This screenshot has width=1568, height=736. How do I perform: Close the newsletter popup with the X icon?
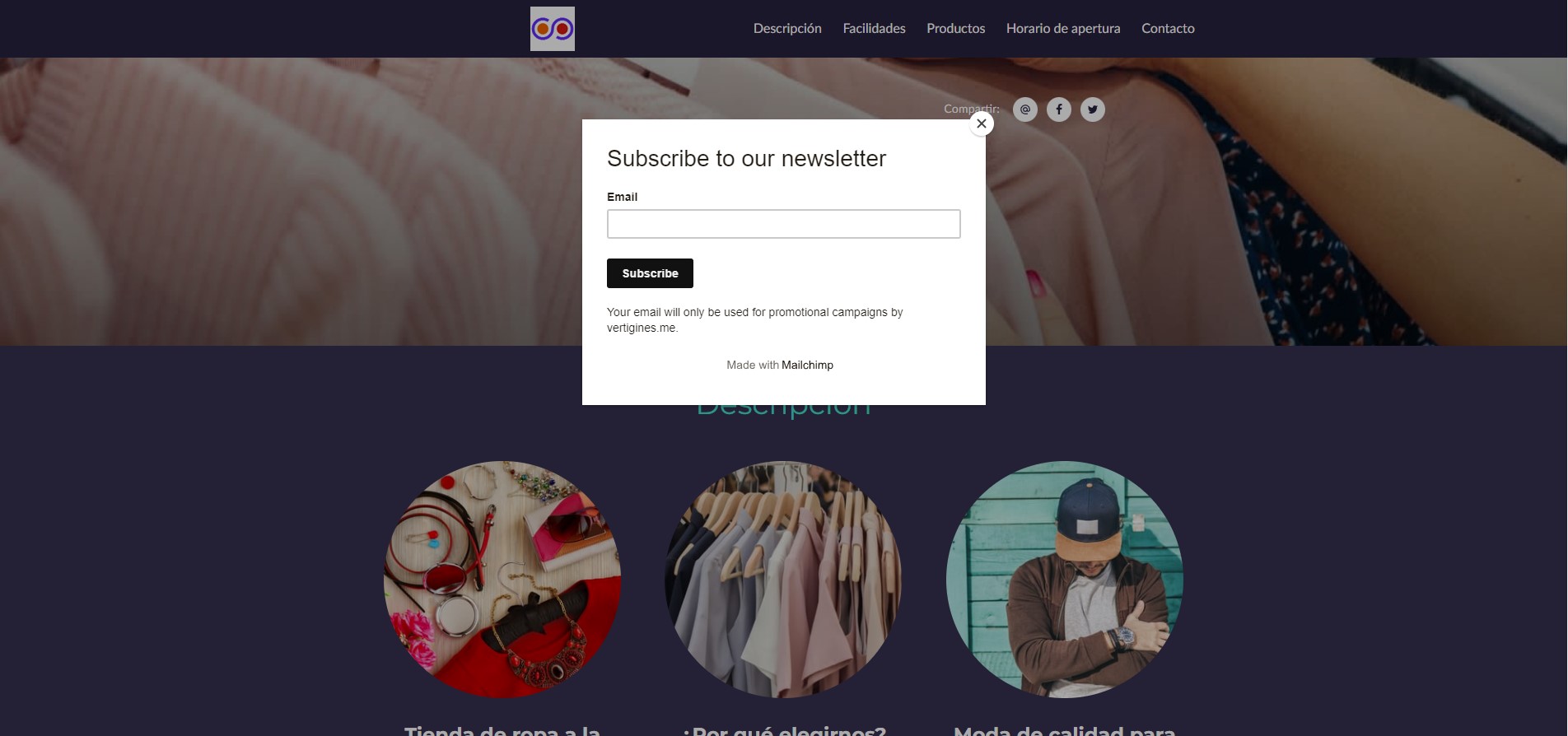(x=981, y=123)
